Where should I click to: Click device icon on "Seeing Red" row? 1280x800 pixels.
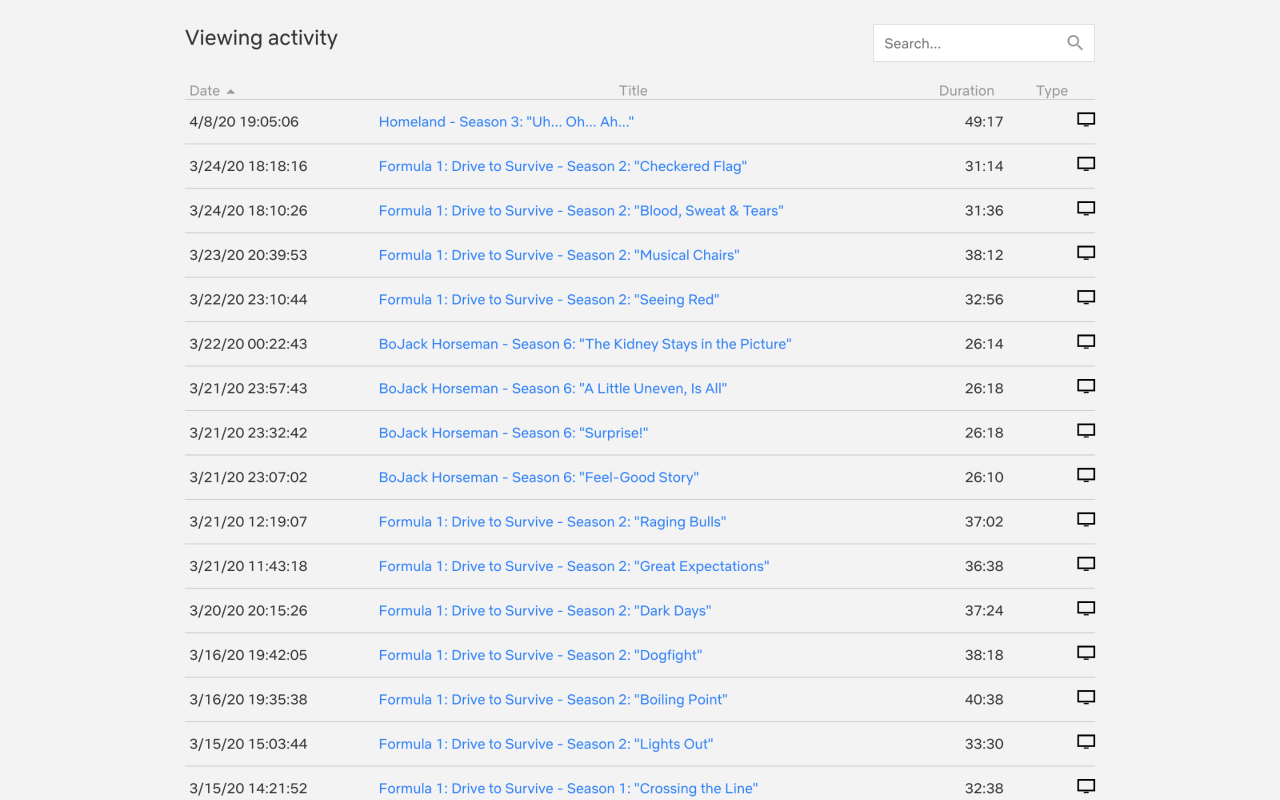[1086, 298]
